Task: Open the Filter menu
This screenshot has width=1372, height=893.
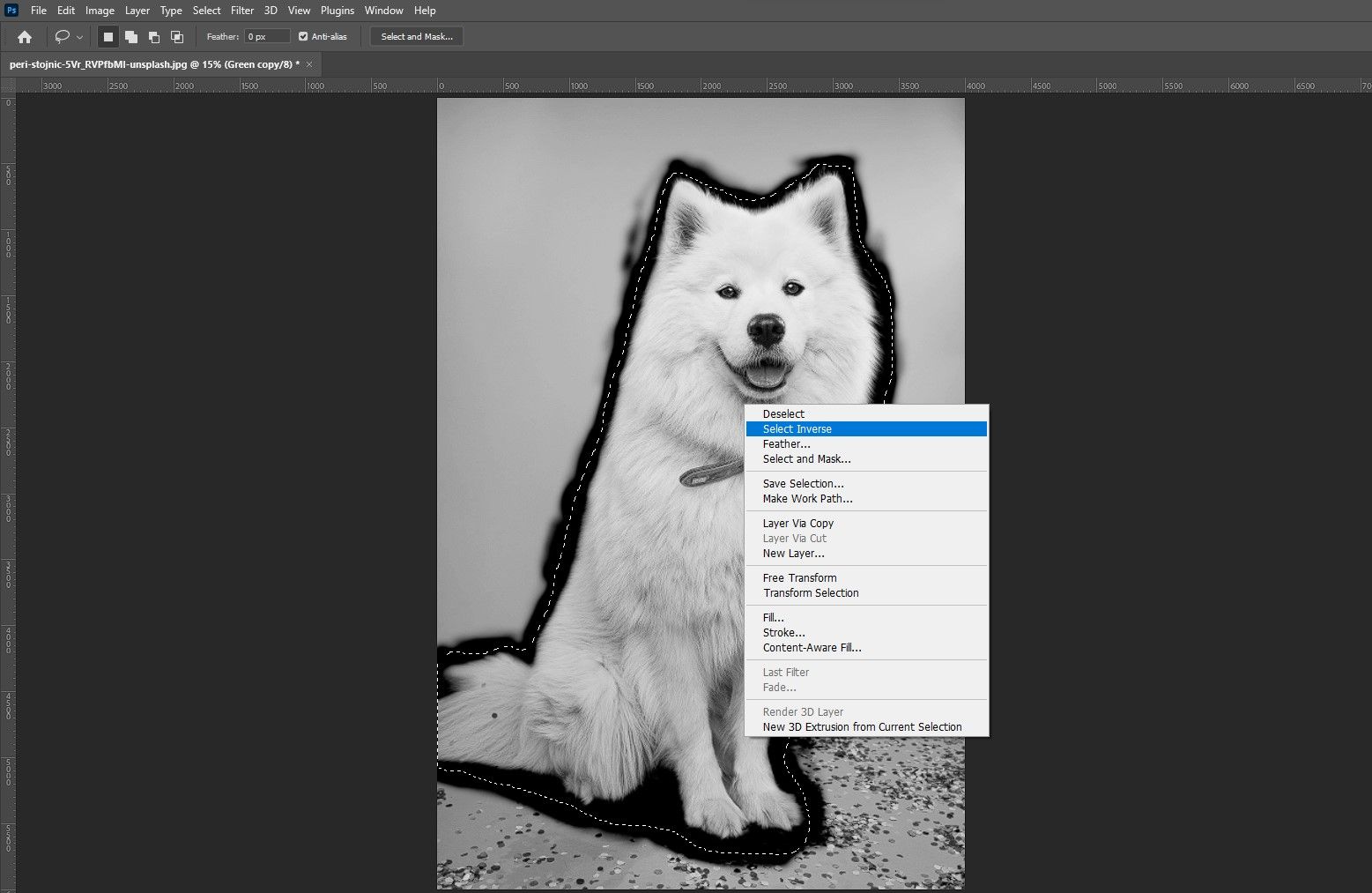Action: [242, 11]
